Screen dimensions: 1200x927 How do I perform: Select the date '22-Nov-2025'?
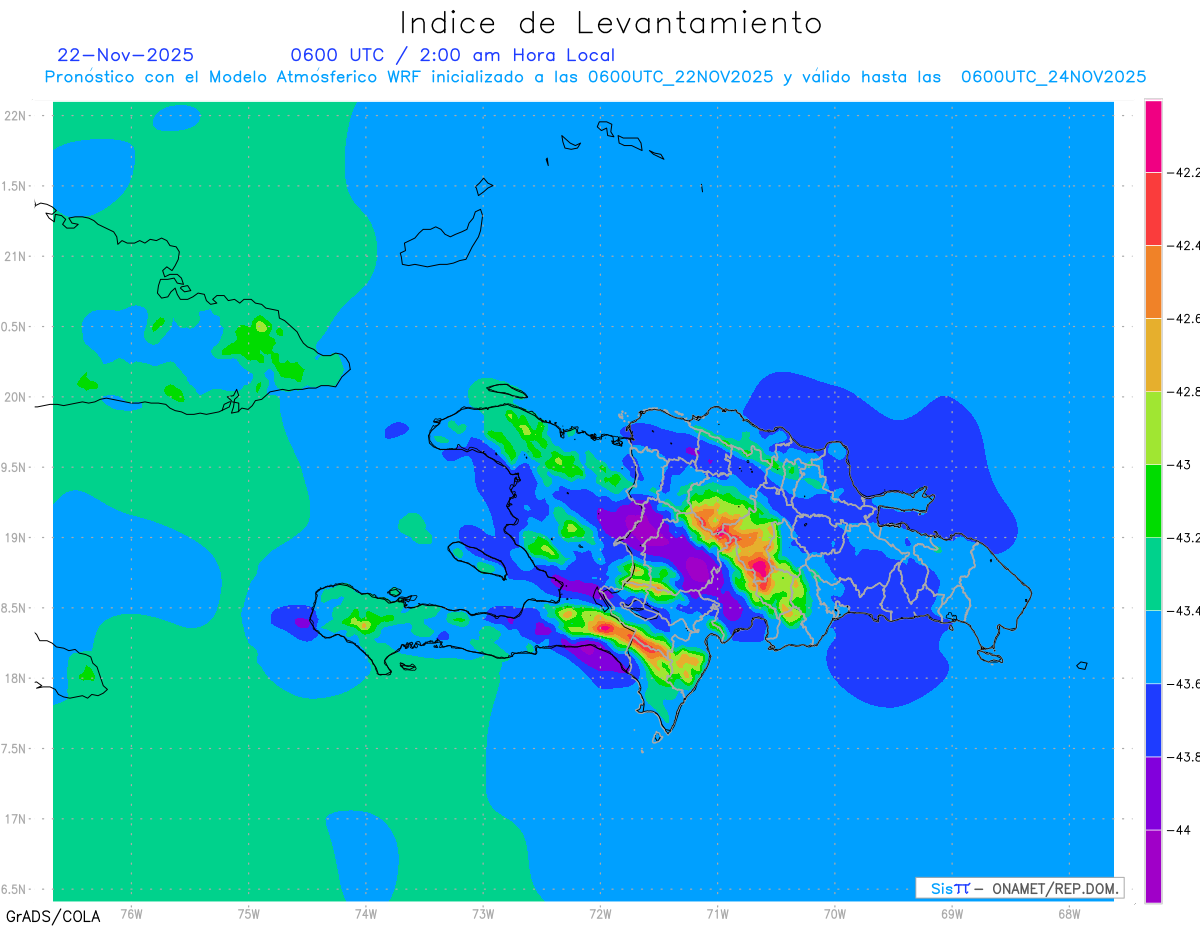(126, 55)
